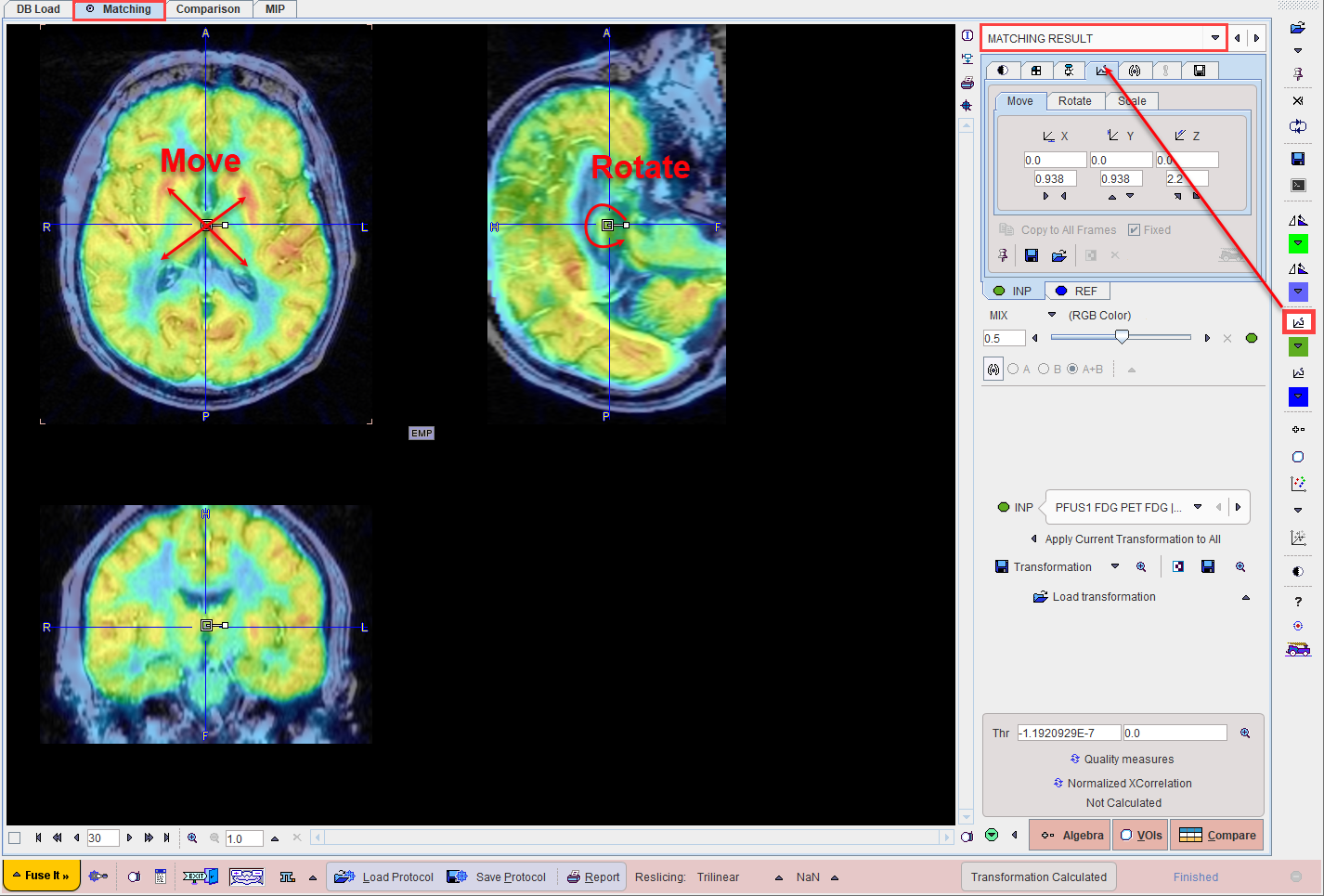Viewport: 1324px width, 896px height.
Task: Save the manual reslicing parameters (disk icon)
Action: 1032,255
